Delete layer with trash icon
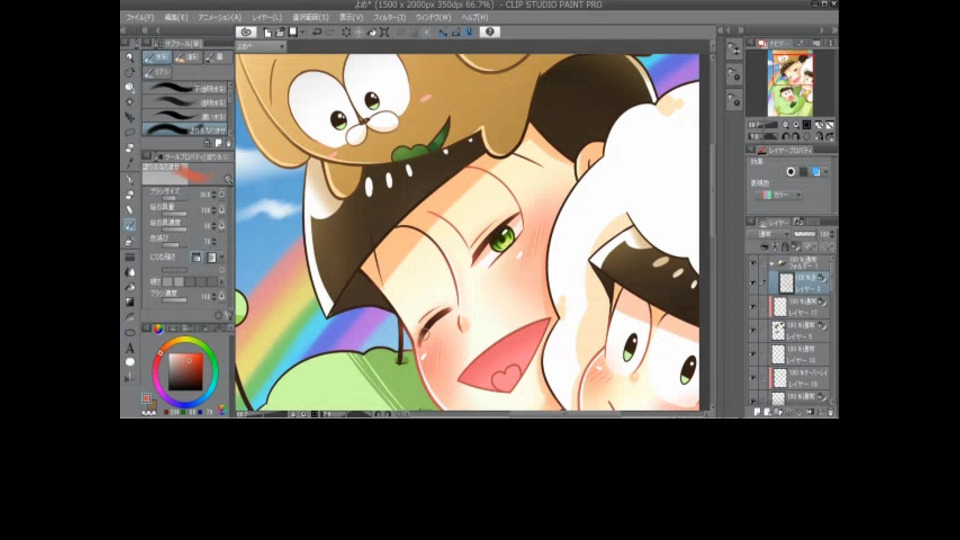 click(830, 412)
